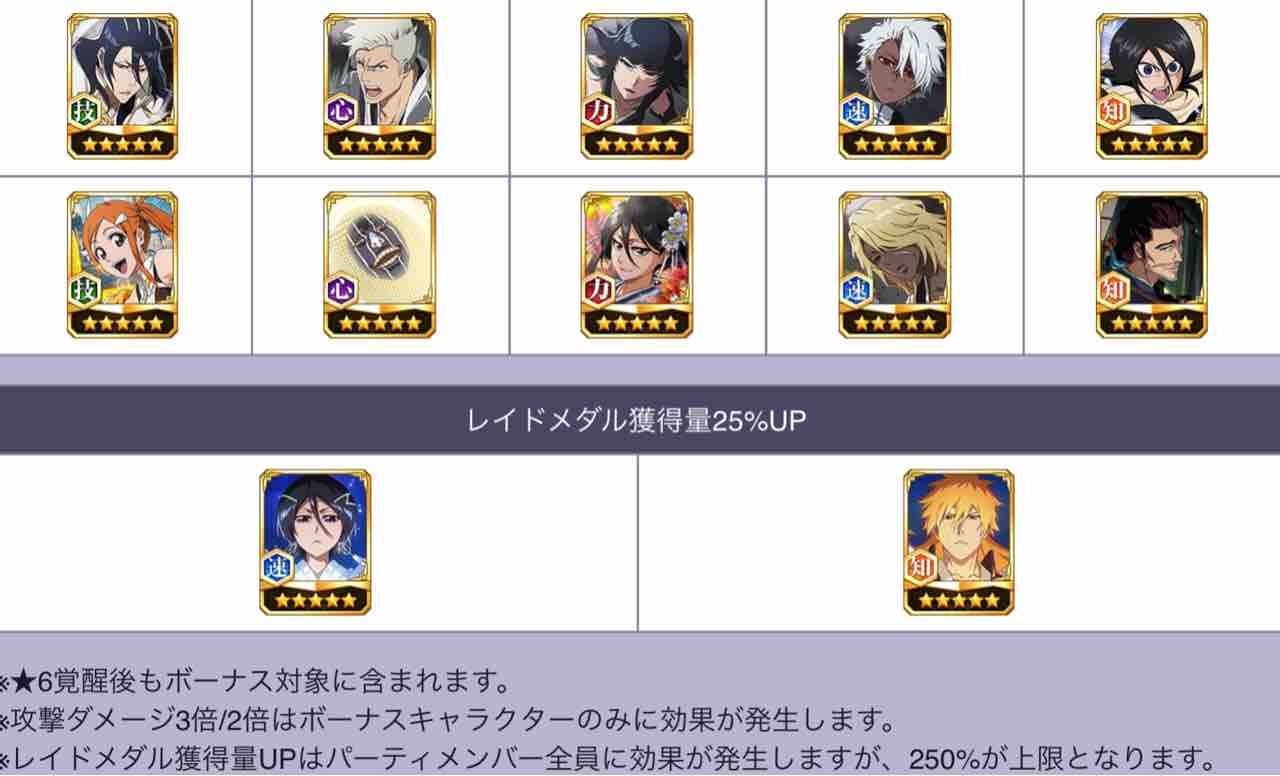The image size is (1280, 776).
Task: Open the 知 short-haired girl card in the top row
Action: pyautogui.click(x=1152, y=86)
